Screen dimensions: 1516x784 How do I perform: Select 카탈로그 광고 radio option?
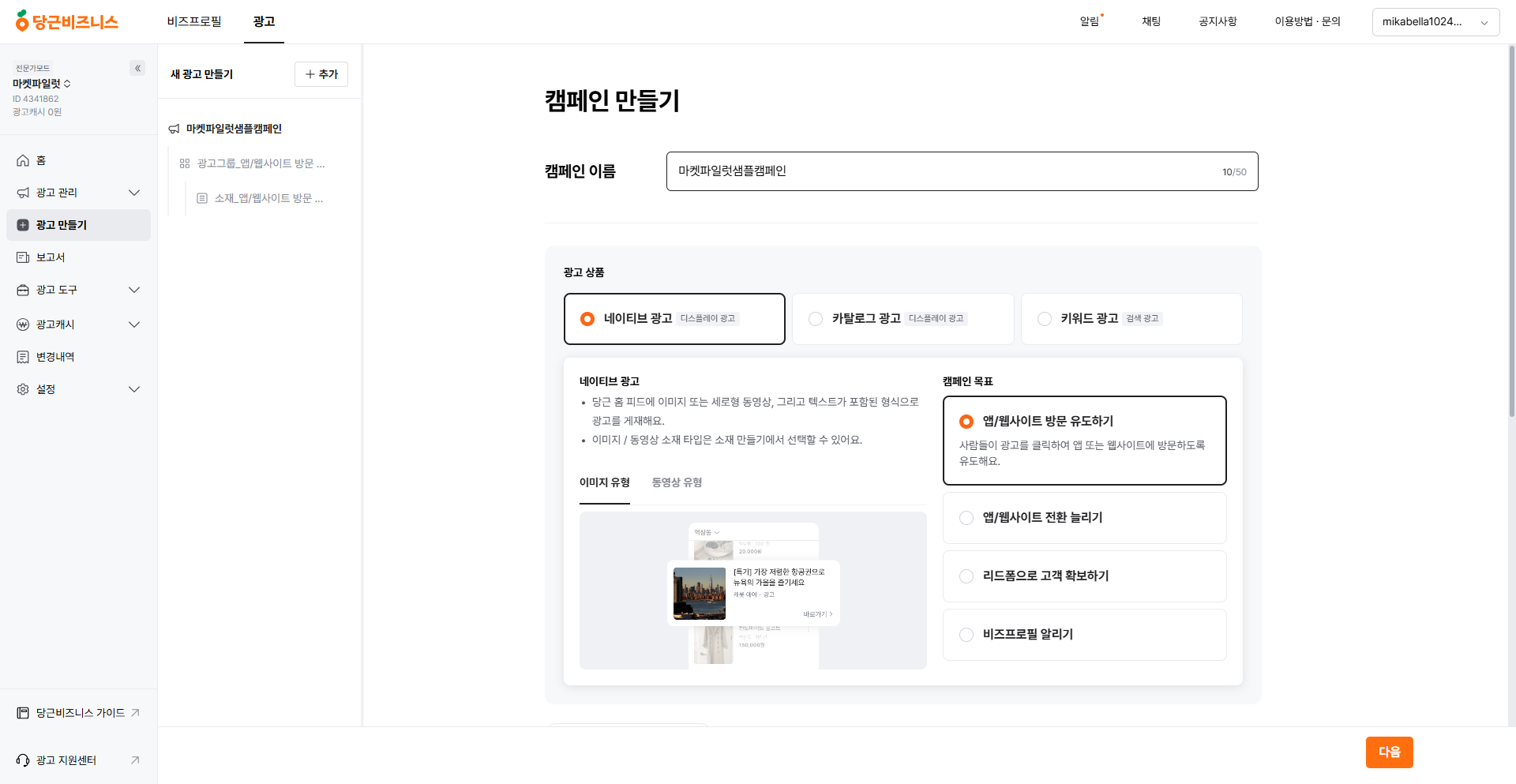click(x=903, y=319)
